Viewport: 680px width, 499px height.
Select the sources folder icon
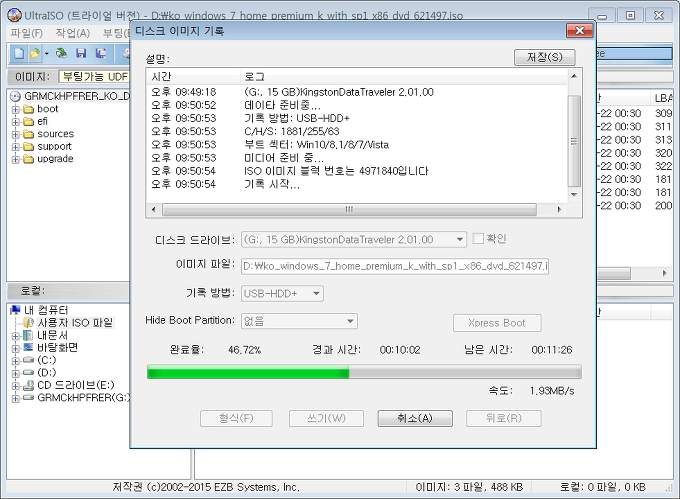pos(29,134)
